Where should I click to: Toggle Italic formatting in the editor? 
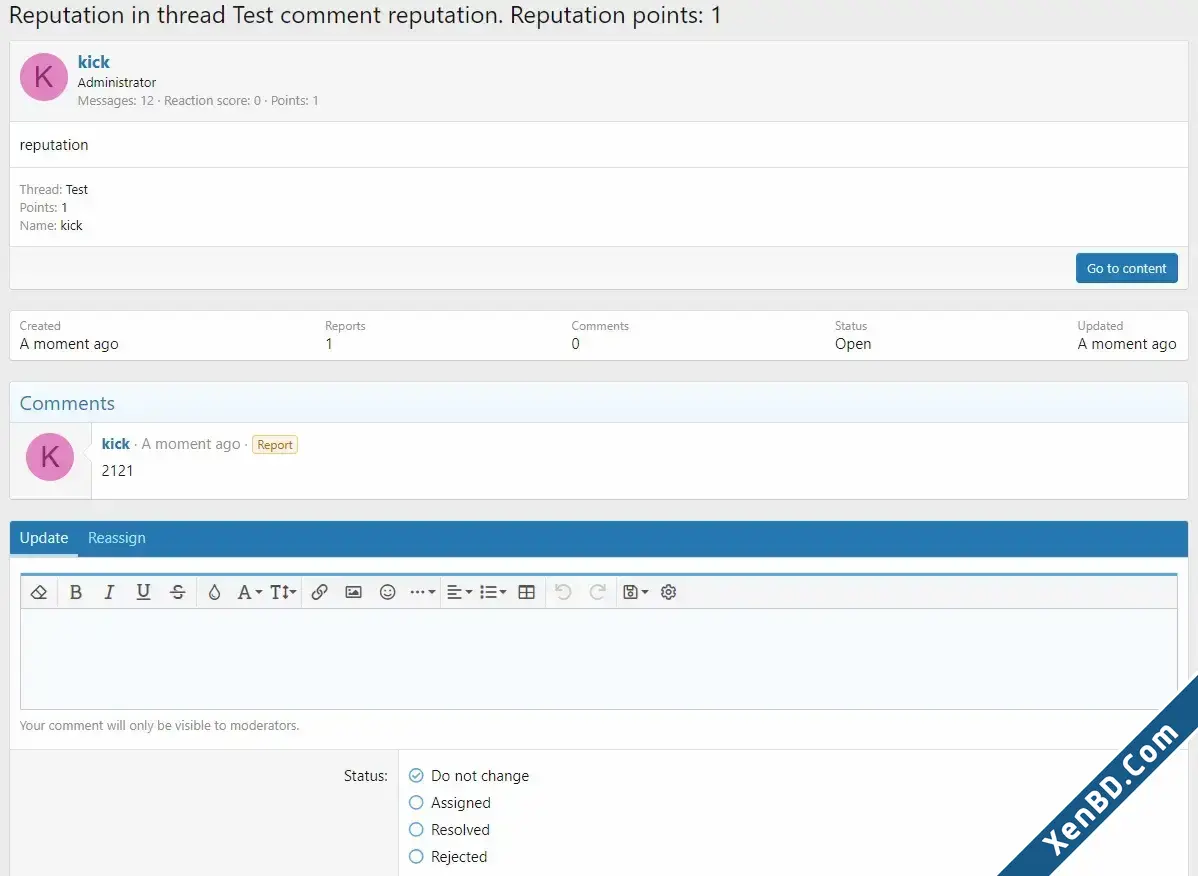(x=109, y=592)
